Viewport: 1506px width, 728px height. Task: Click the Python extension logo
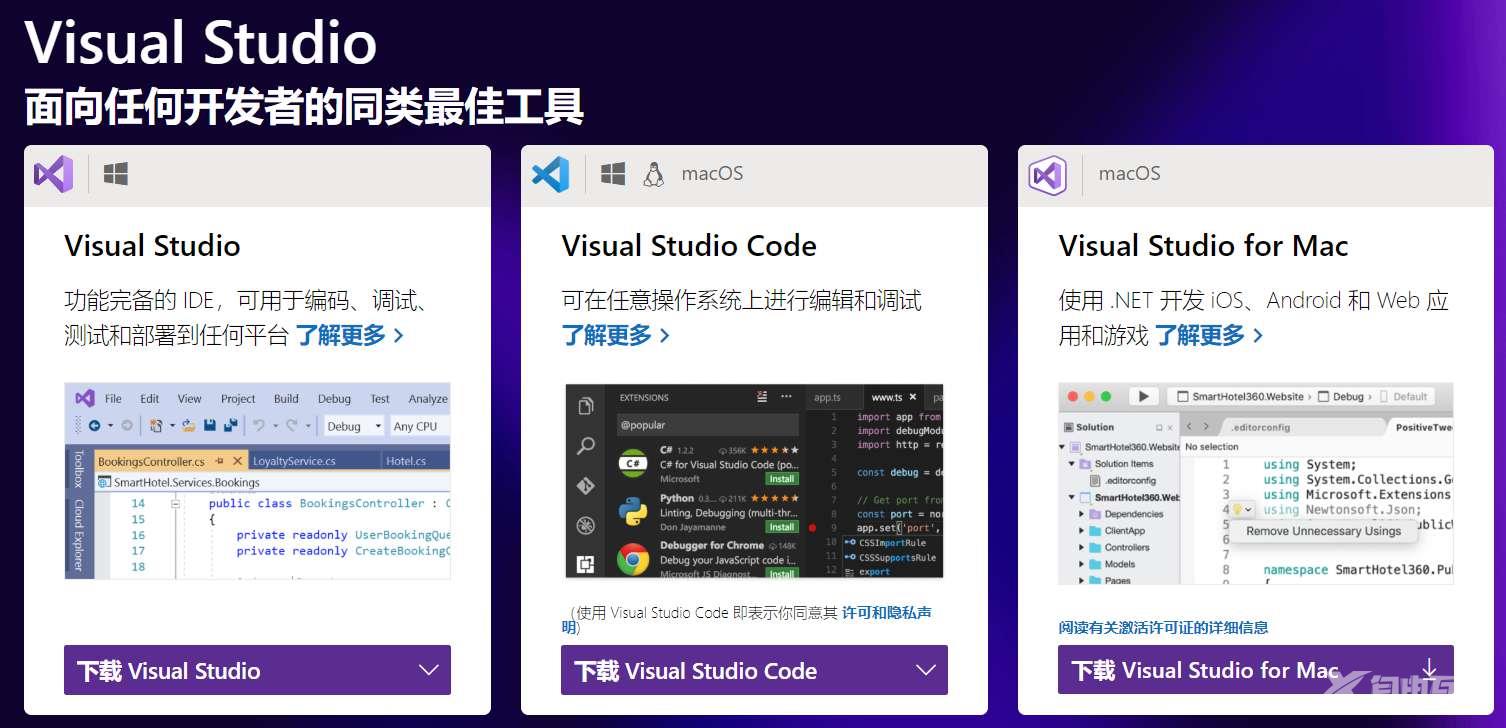coord(632,509)
